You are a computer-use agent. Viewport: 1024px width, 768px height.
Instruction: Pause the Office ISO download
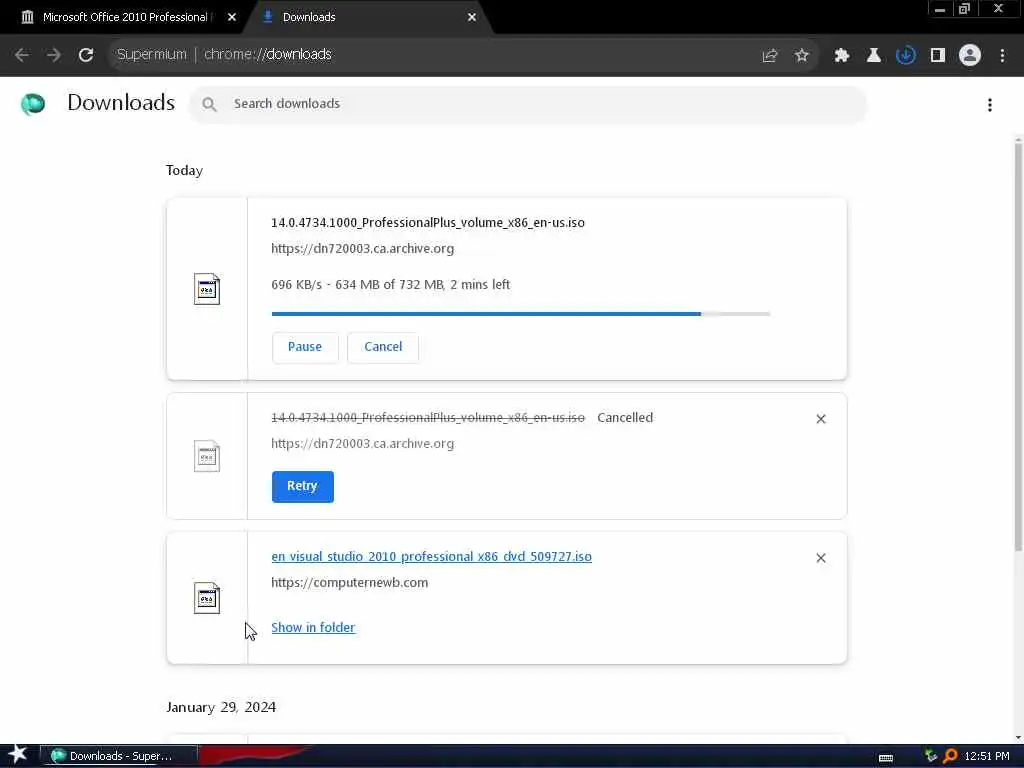point(305,347)
